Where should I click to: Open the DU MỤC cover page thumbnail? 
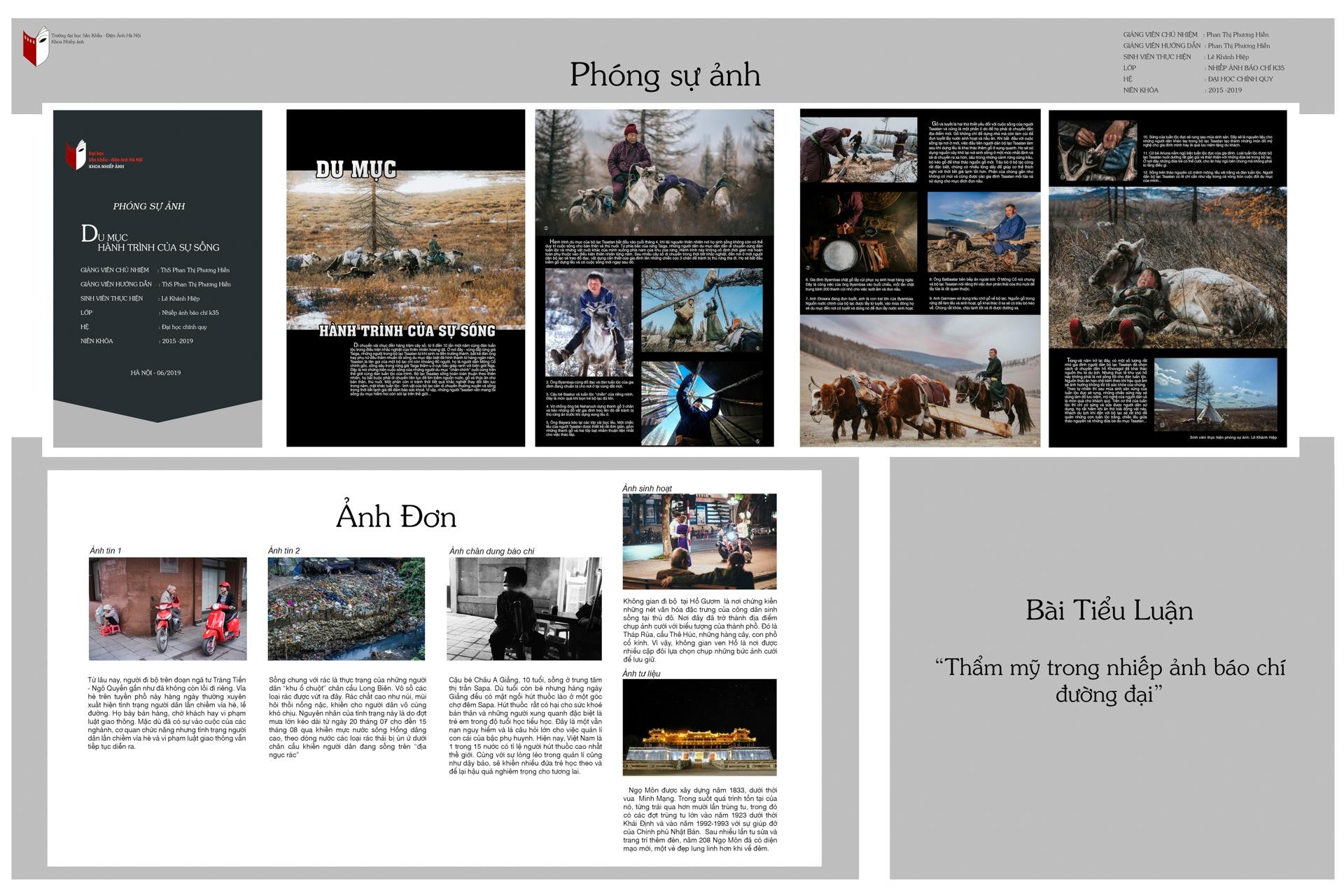(405, 277)
